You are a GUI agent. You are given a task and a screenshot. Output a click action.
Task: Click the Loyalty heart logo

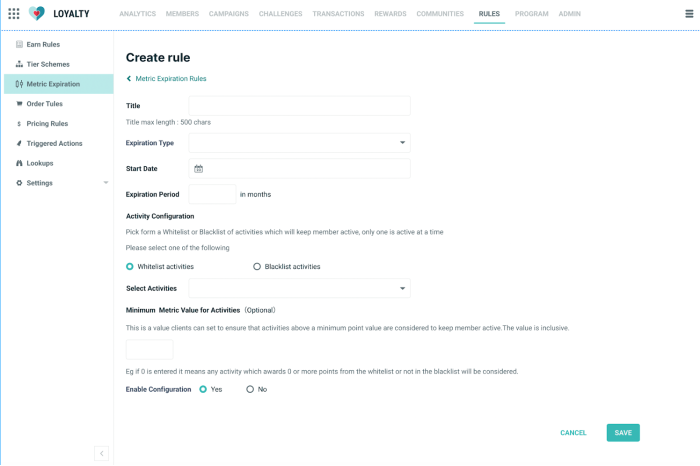37,14
